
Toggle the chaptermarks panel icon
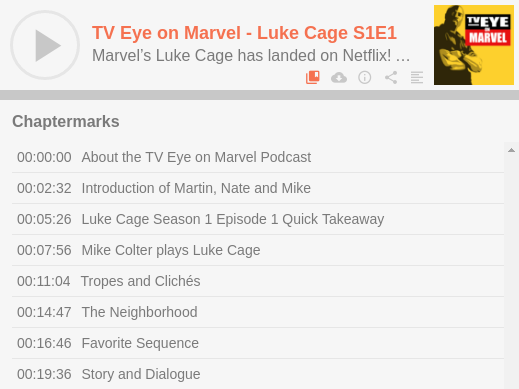pos(313,77)
